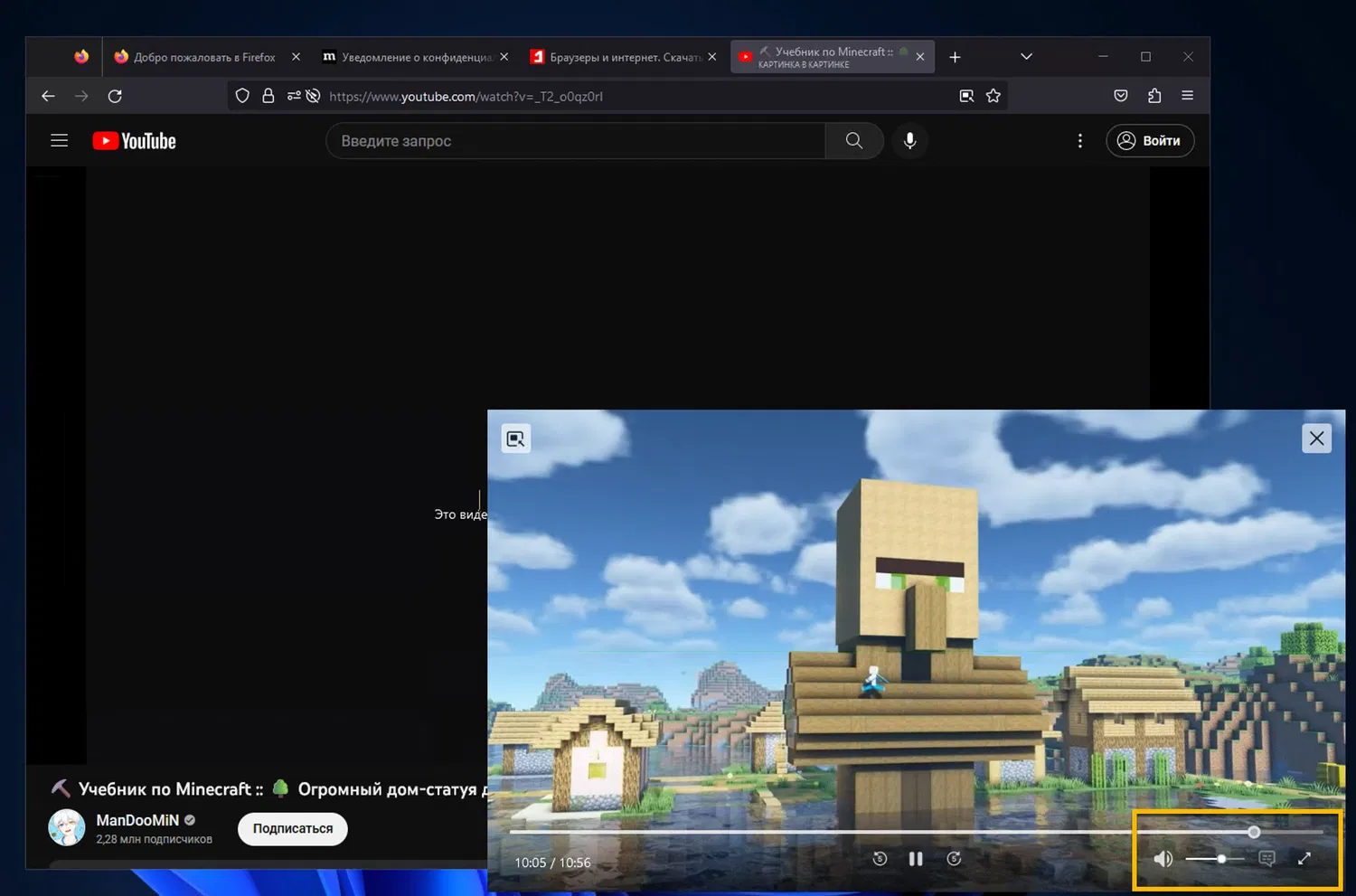Open the site permissions icon in address bar

(x=294, y=96)
